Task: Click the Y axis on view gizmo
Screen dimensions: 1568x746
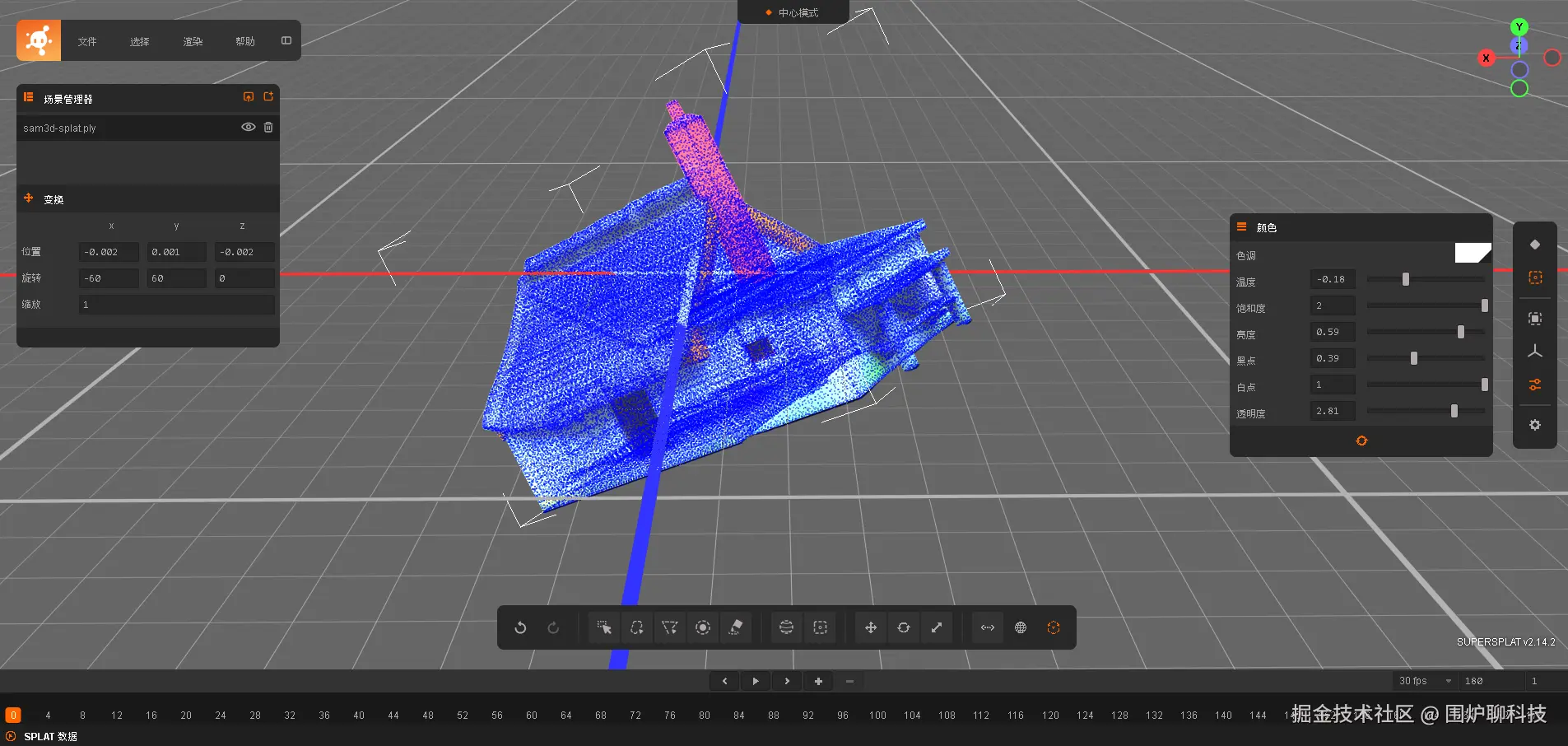Action: 1519,26
